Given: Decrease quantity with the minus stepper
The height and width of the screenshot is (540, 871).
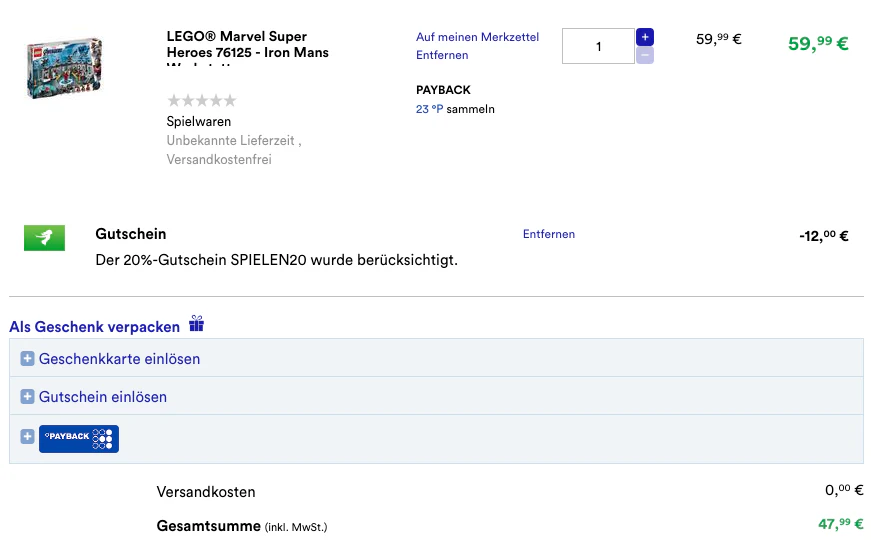Looking at the screenshot, I should tap(644, 55).
